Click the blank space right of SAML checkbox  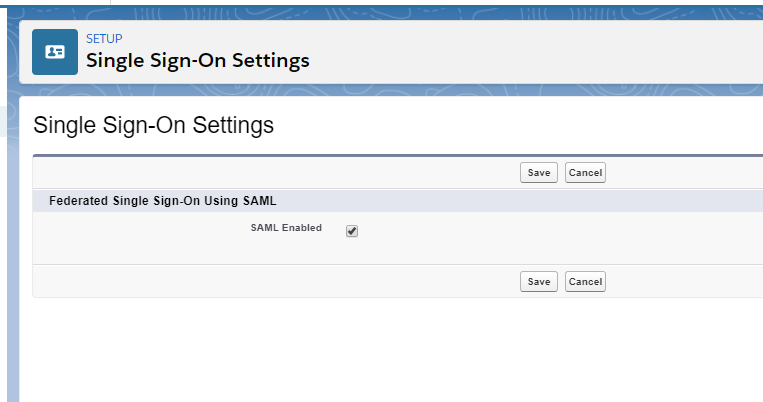(x=550, y=232)
